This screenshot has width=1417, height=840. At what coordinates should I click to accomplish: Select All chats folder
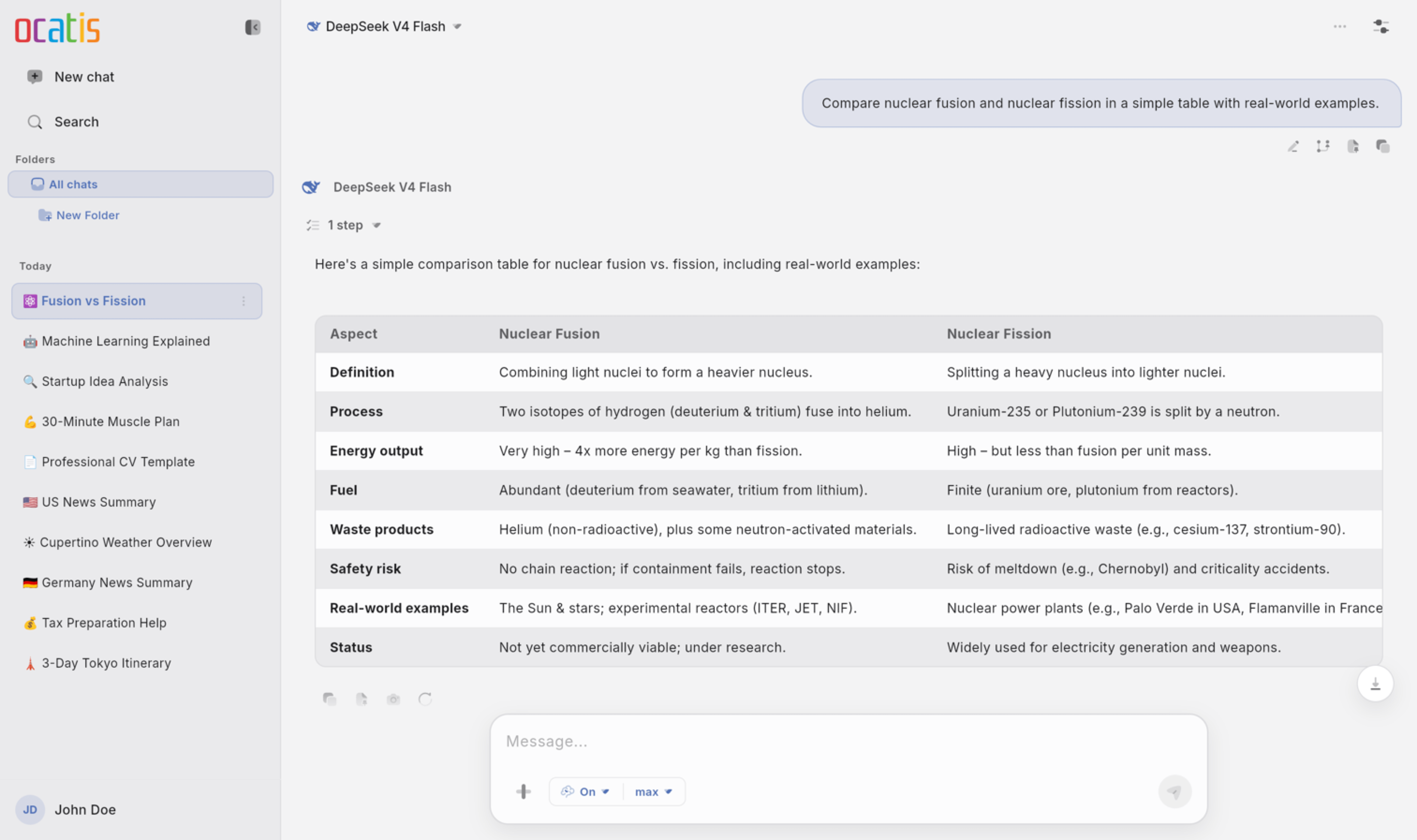click(140, 184)
